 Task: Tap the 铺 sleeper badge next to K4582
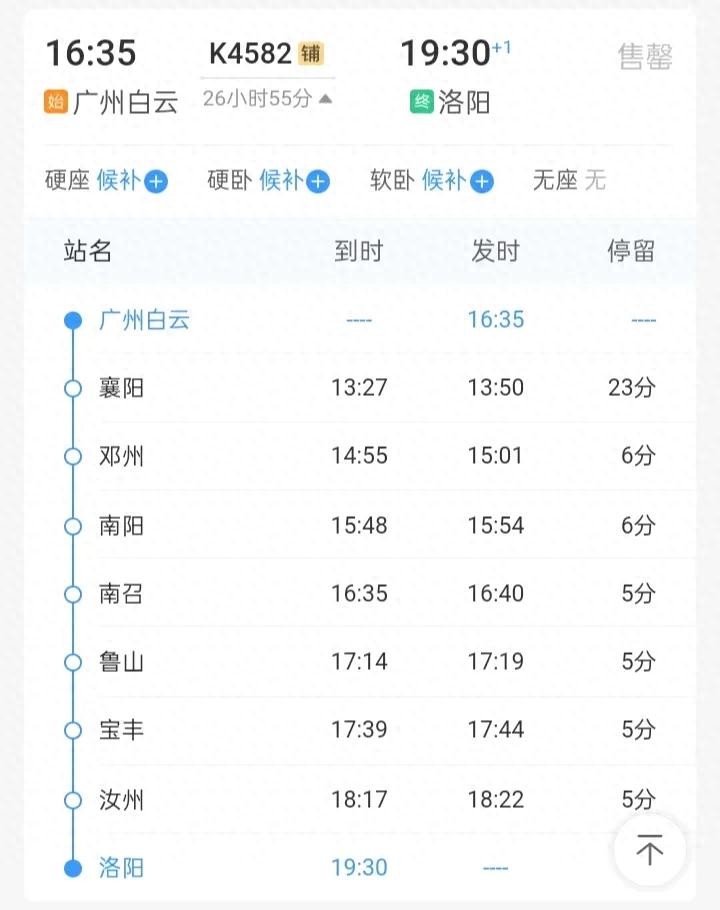[311, 53]
